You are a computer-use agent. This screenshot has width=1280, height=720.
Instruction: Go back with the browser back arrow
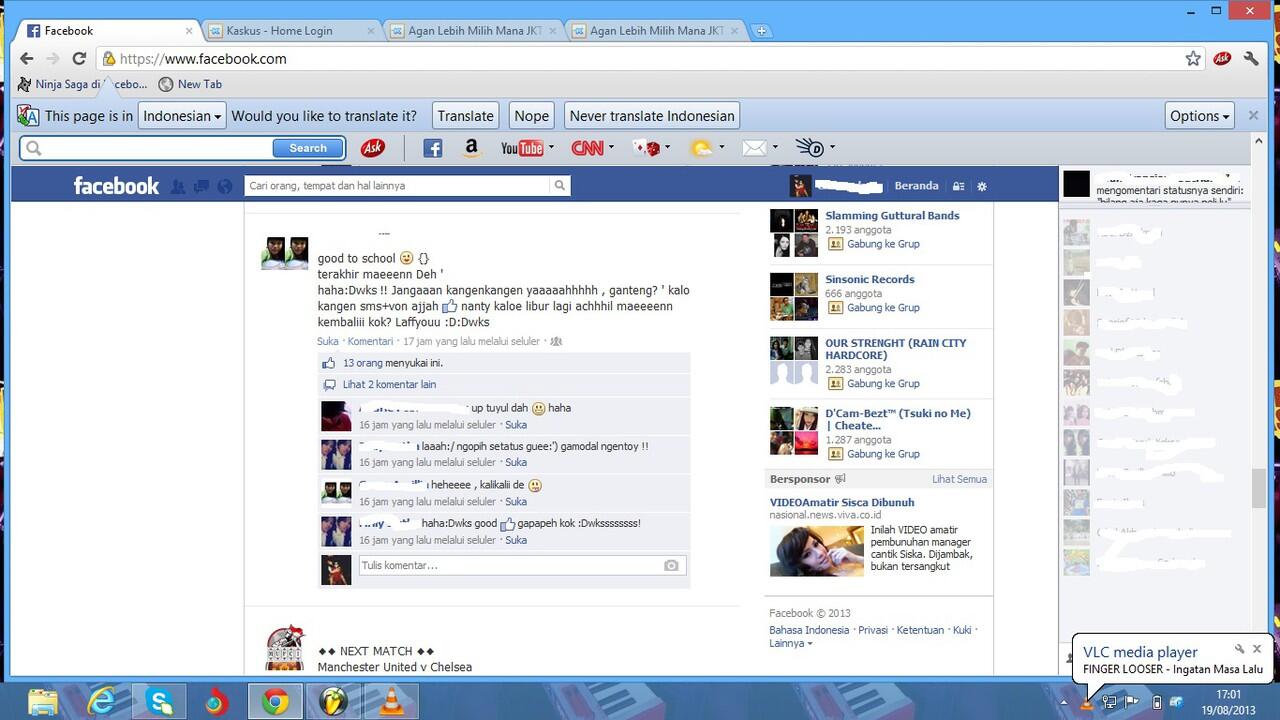(x=27, y=59)
